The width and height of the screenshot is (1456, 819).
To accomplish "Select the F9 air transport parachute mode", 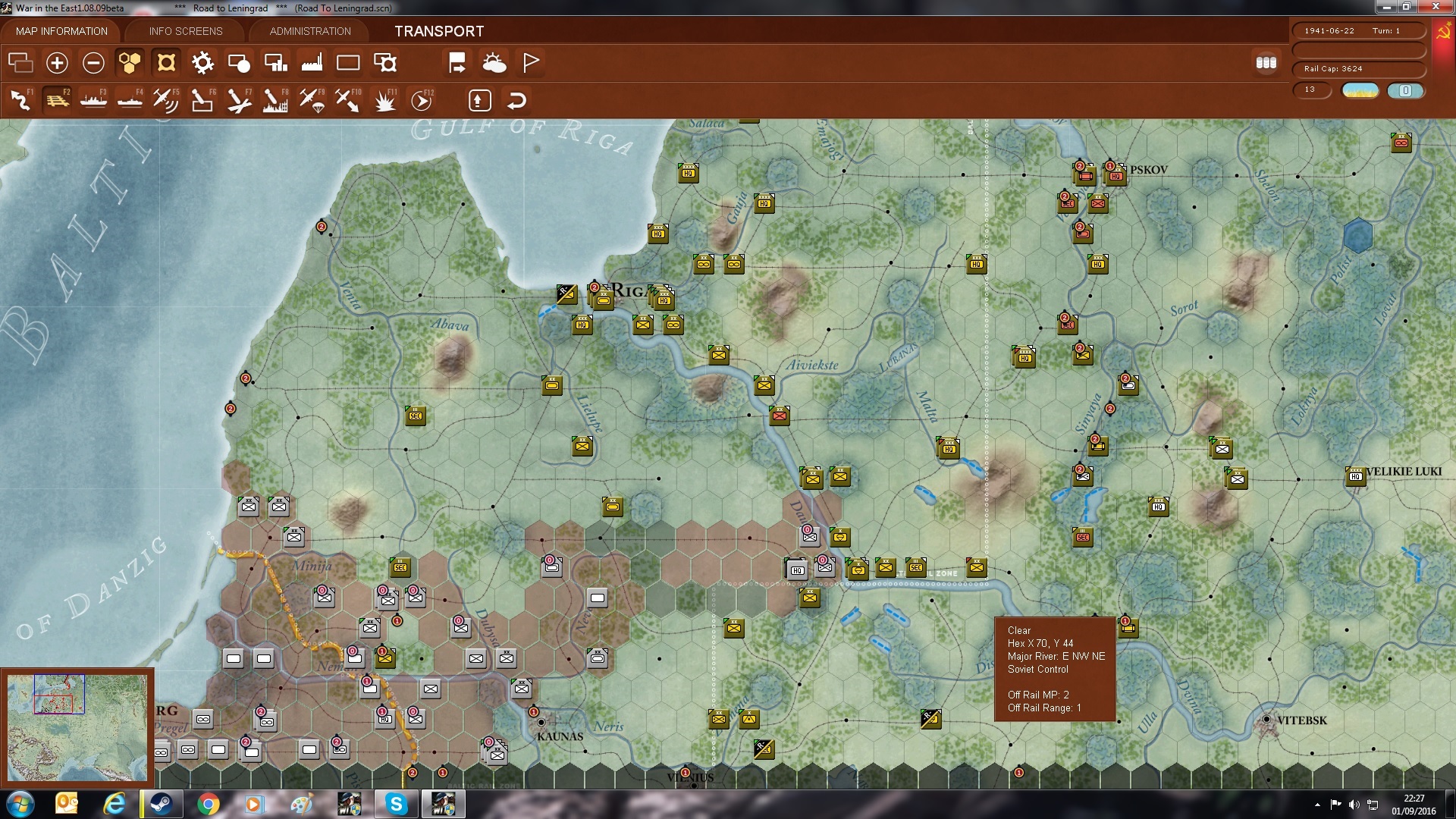I will 312,100.
